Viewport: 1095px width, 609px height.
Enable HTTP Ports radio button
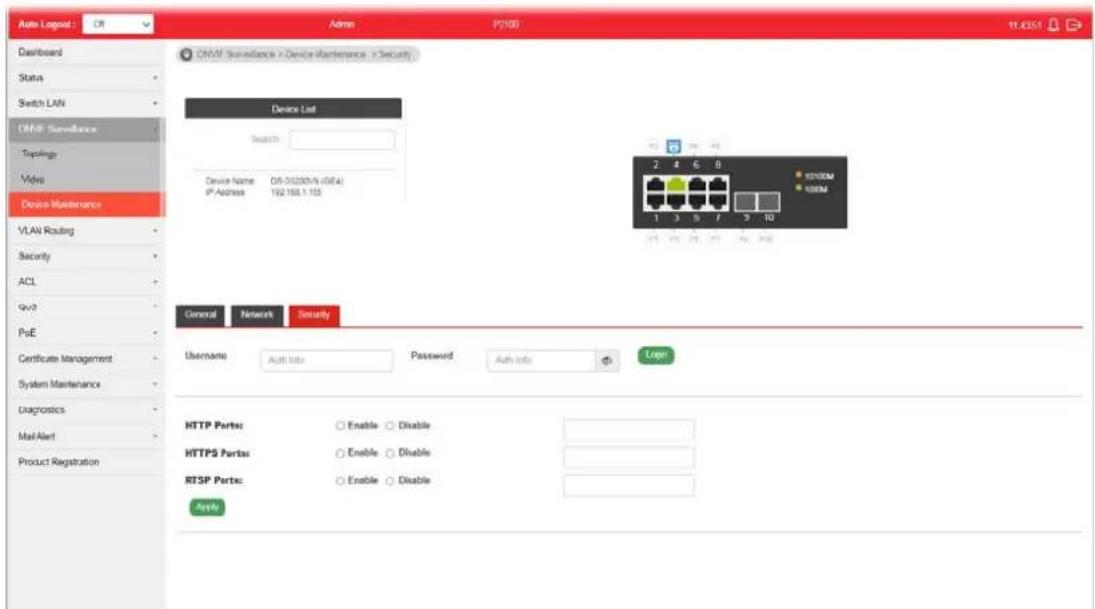point(340,425)
